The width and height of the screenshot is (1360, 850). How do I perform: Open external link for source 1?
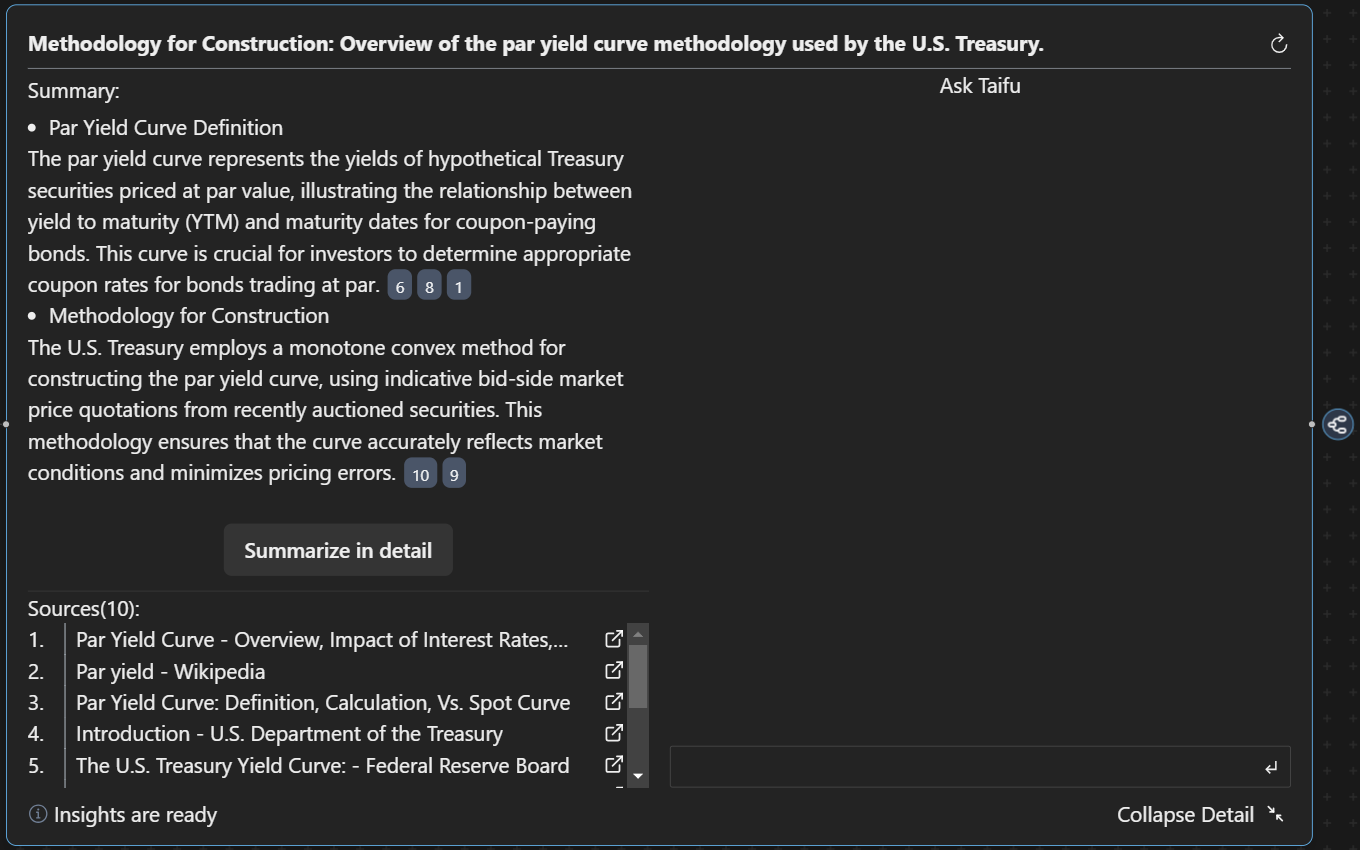click(x=614, y=639)
